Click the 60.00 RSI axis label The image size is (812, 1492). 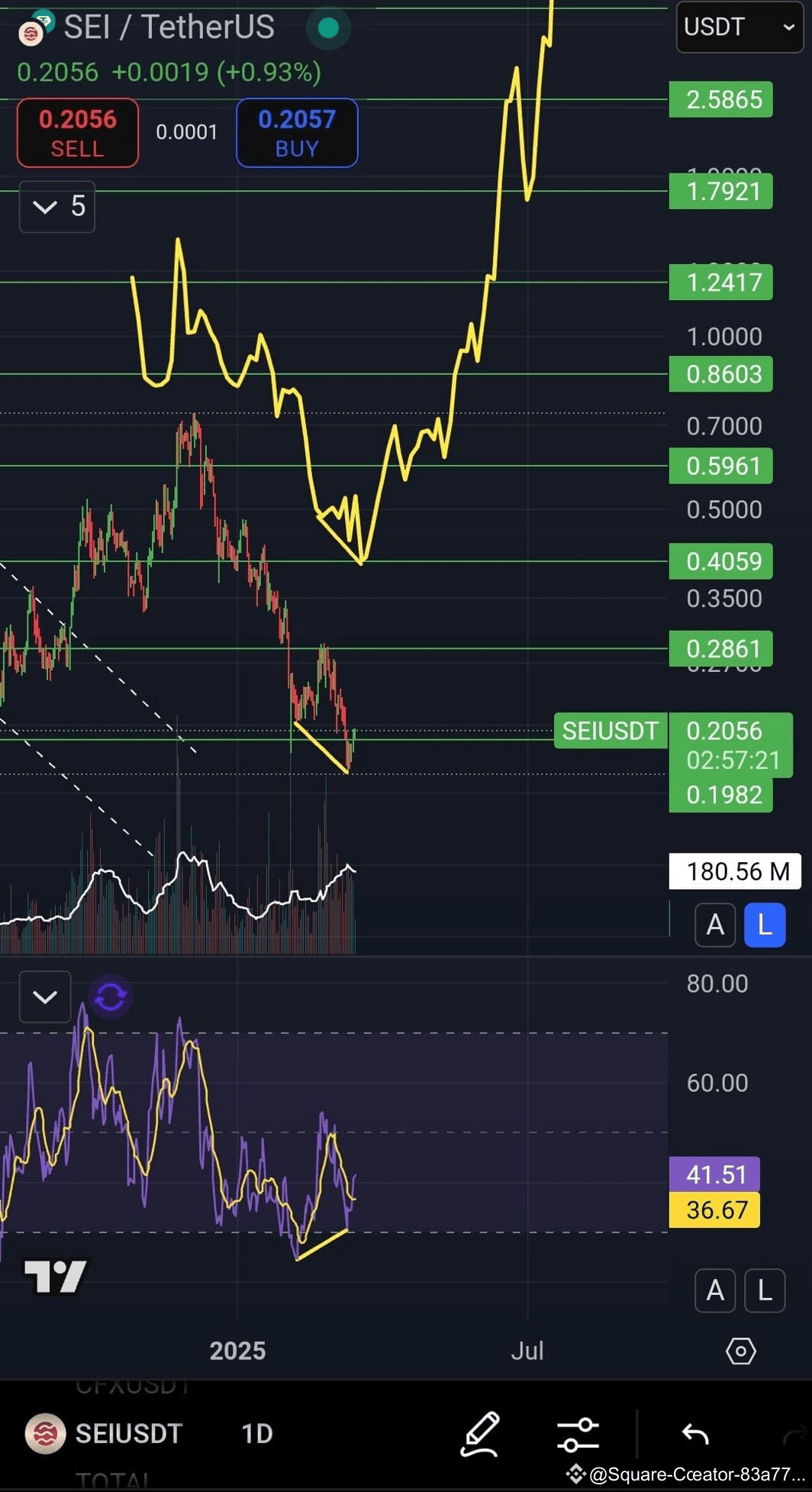[x=717, y=1083]
